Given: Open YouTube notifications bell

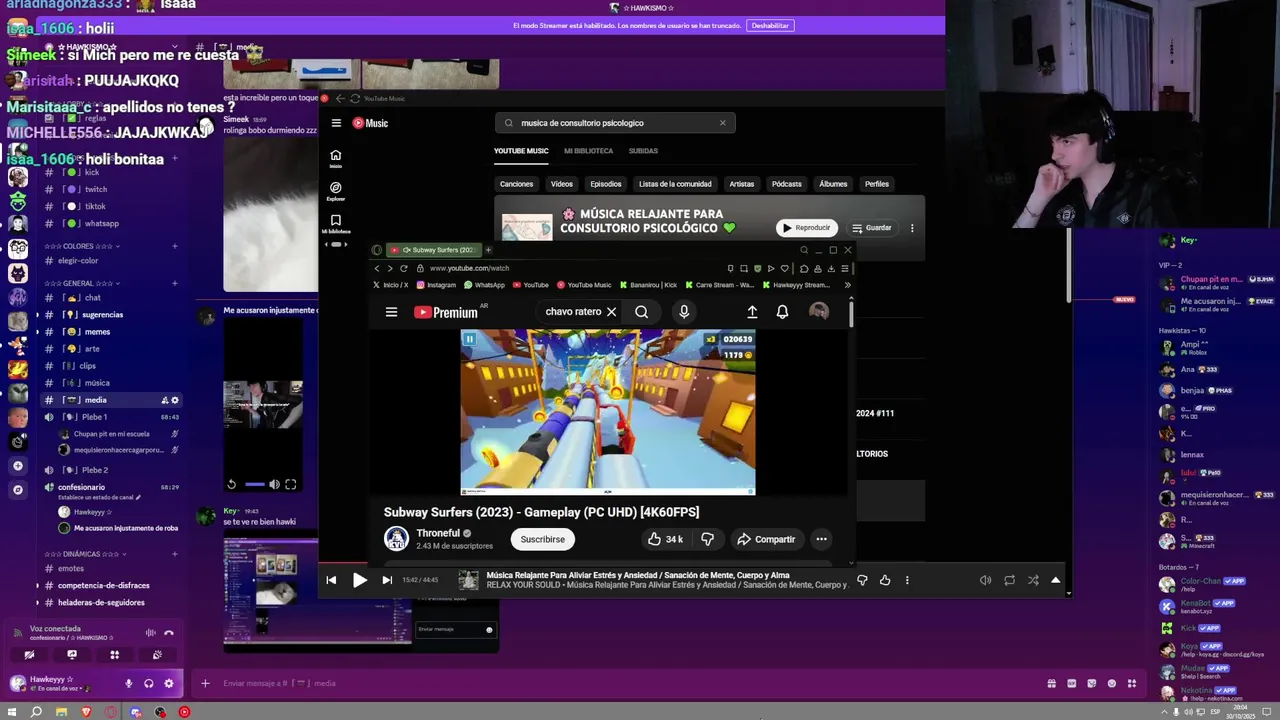Looking at the screenshot, I should (782, 312).
